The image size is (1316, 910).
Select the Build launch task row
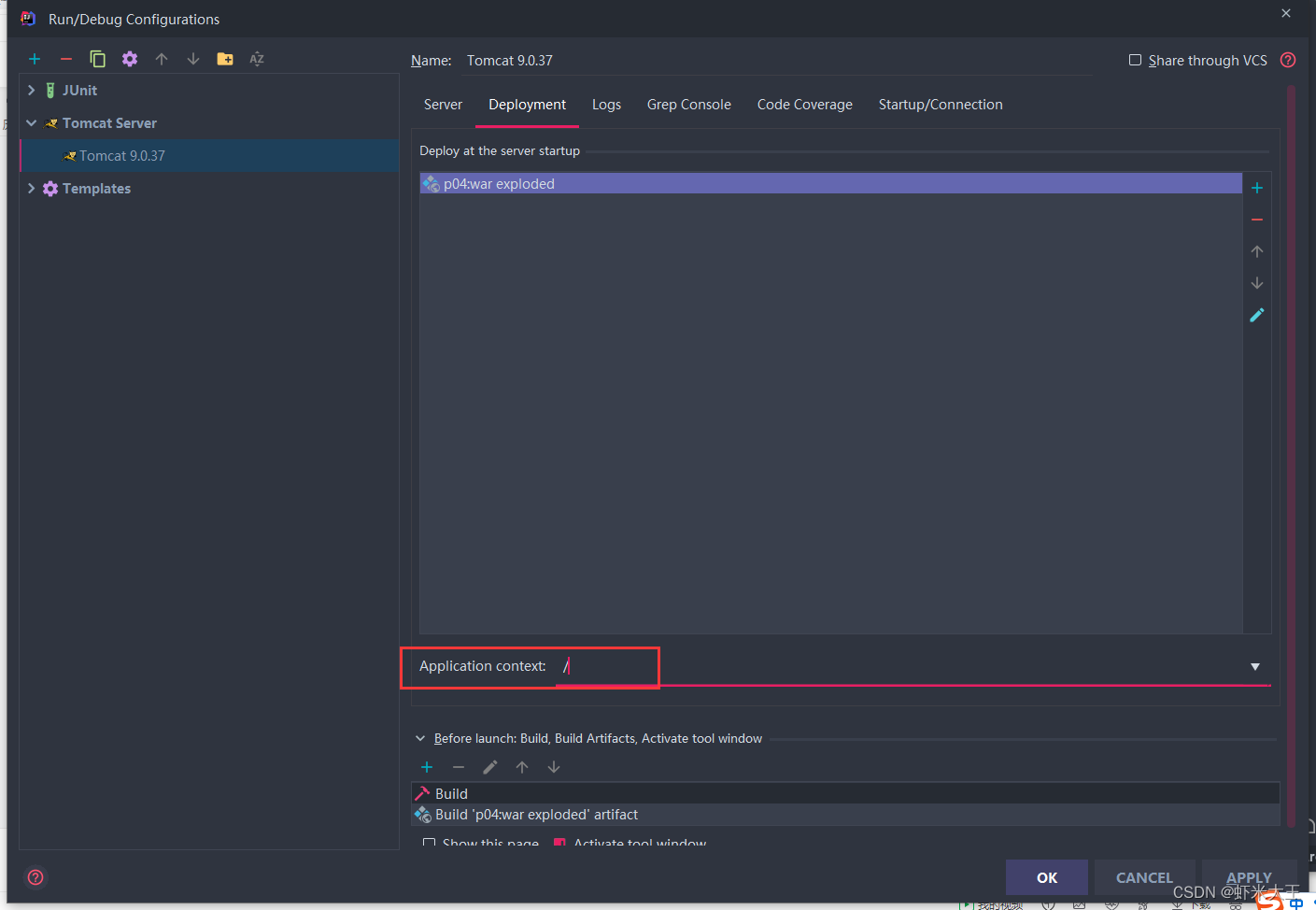pyautogui.click(x=845, y=793)
